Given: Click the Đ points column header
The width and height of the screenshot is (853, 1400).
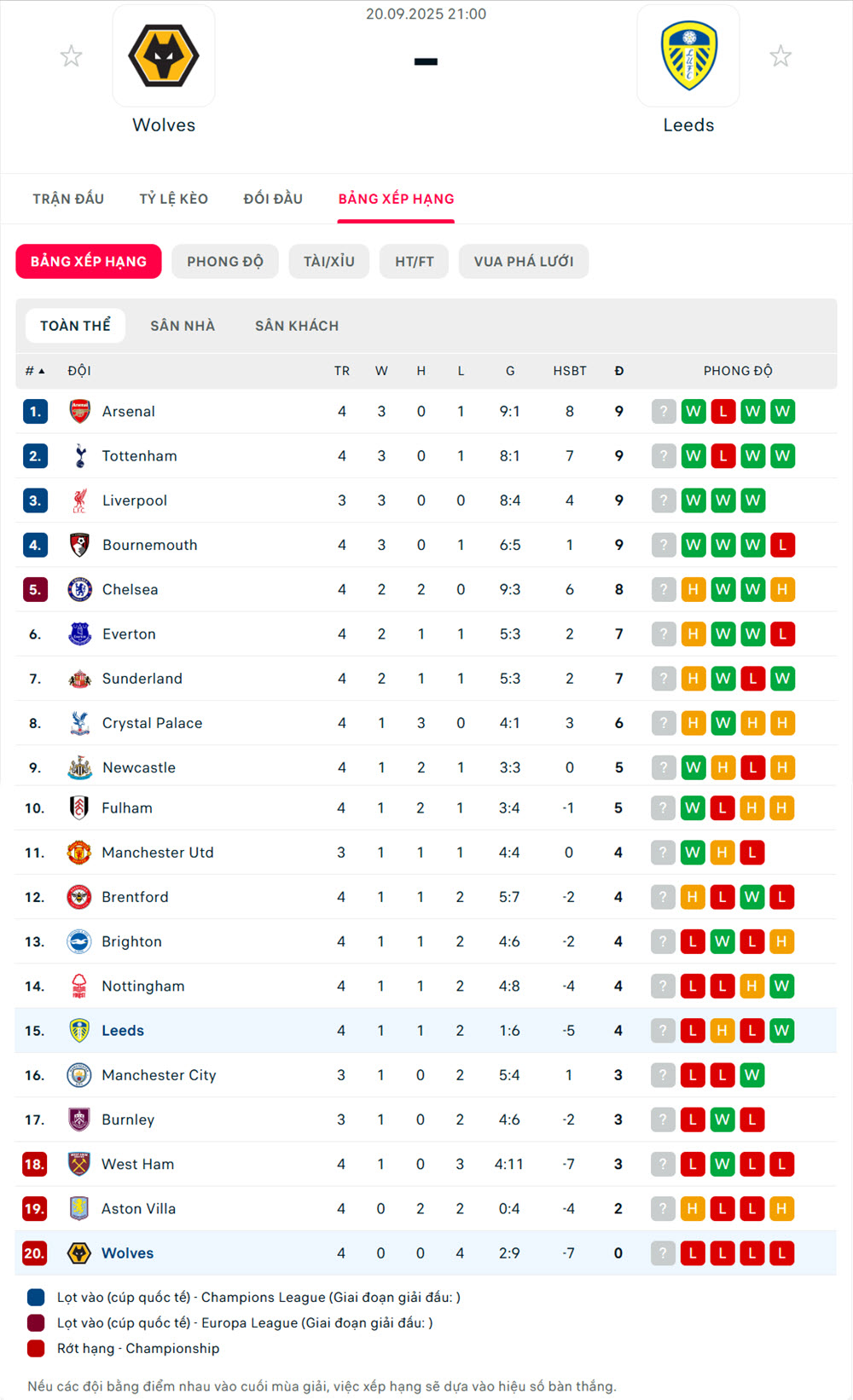Looking at the screenshot, I should pyautogui.click(x=619, y=371).
